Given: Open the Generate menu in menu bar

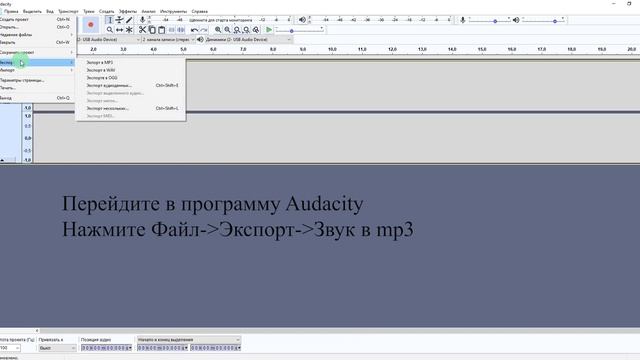Looking at the screenshot, I should (x=107, y=11).
